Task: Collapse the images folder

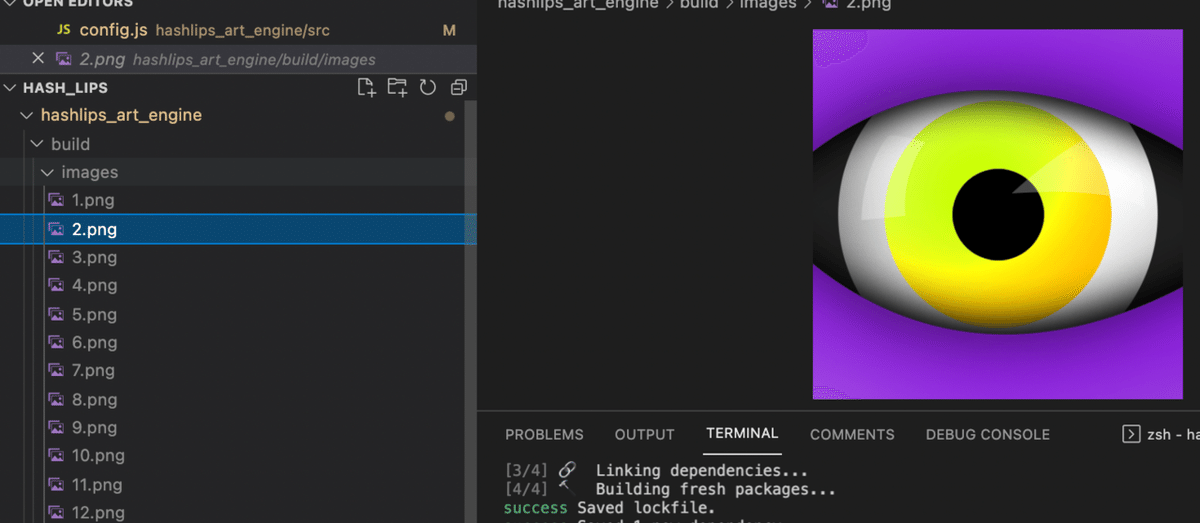Action: (47, 172)
